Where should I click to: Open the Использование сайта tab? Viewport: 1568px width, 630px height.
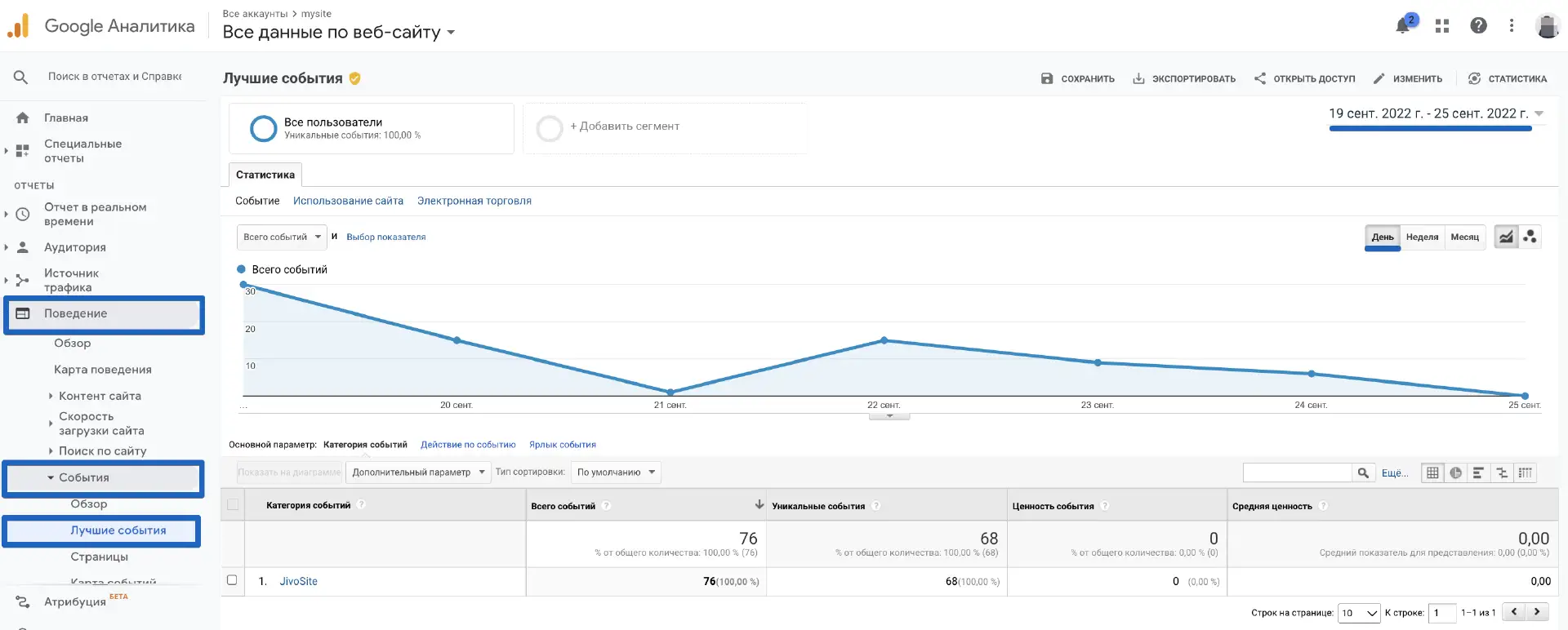click(348, 201)
